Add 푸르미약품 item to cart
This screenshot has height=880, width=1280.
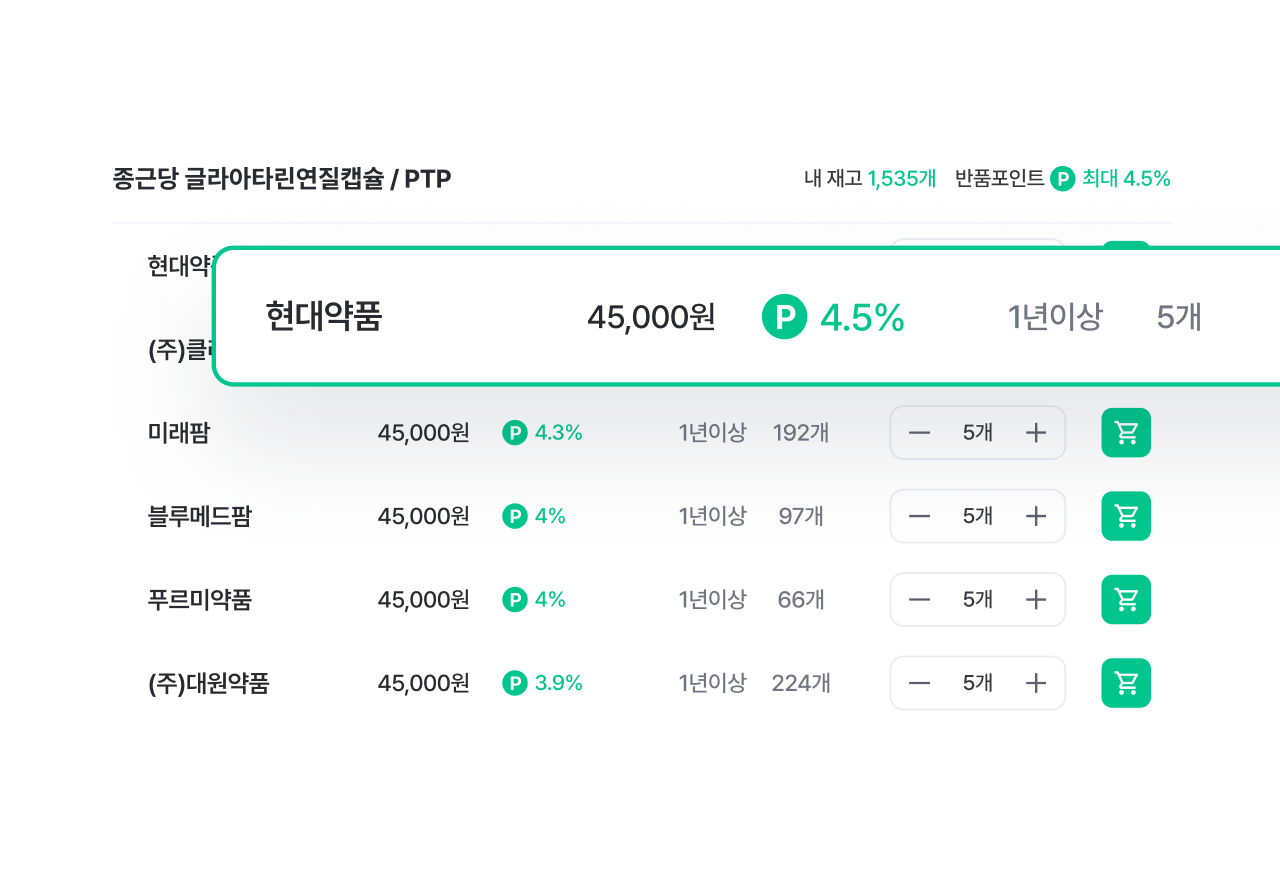(1126, 599)
